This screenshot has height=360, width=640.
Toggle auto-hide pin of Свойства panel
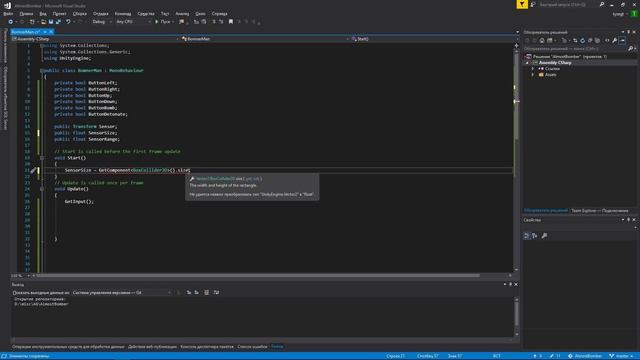[629, 220]
